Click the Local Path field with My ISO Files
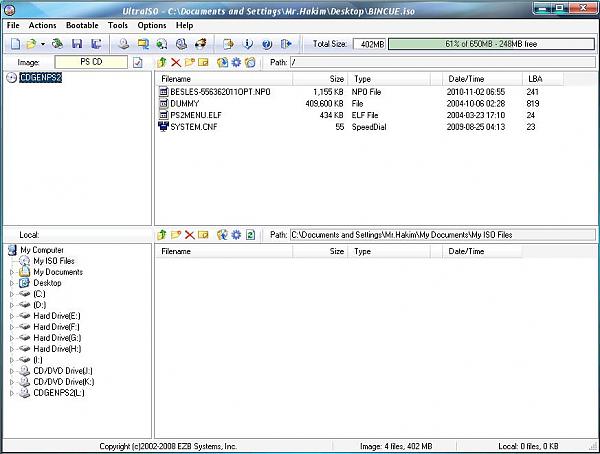 (x=443, y=235)
